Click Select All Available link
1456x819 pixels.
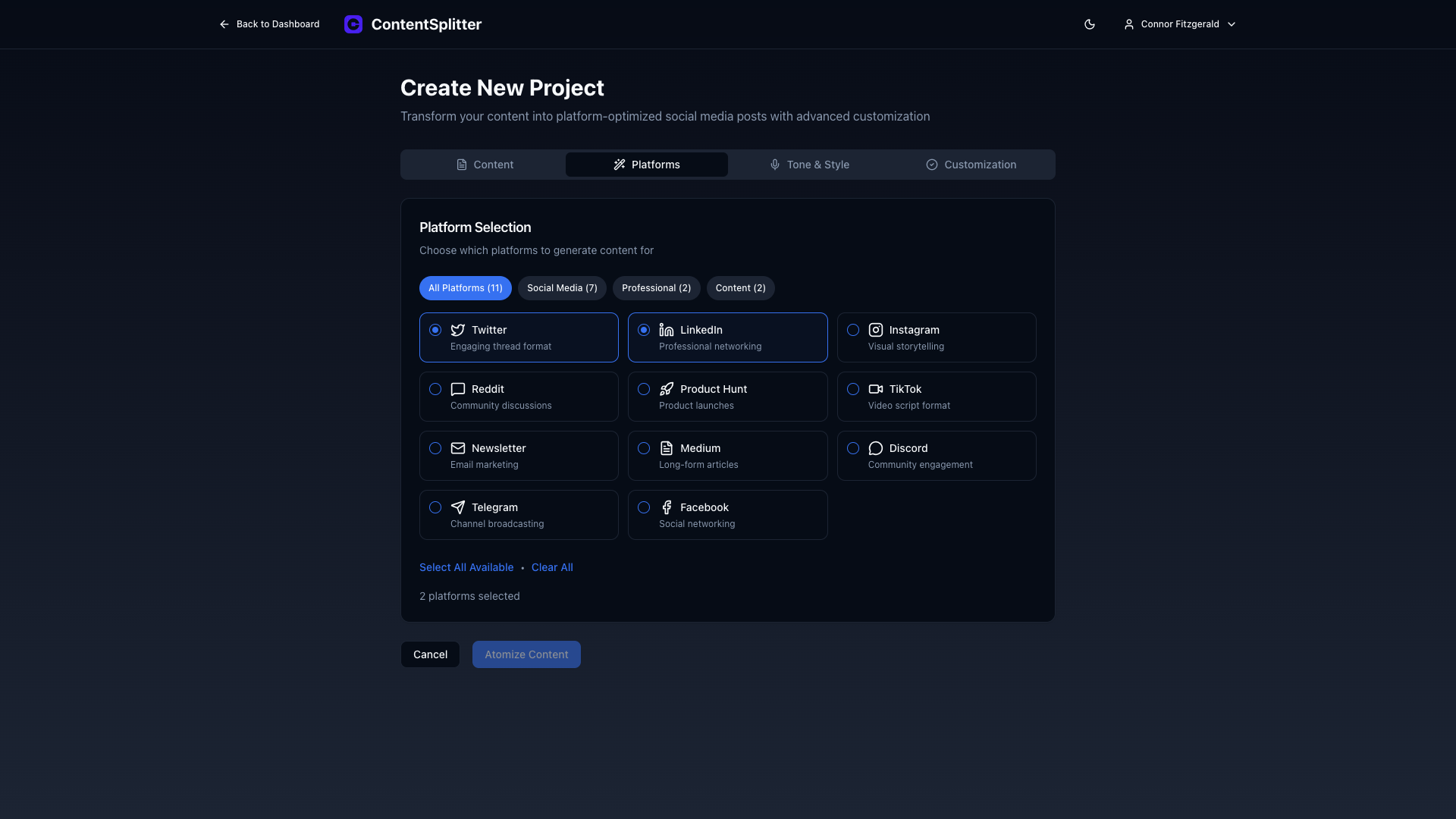[x=466, y=567]
